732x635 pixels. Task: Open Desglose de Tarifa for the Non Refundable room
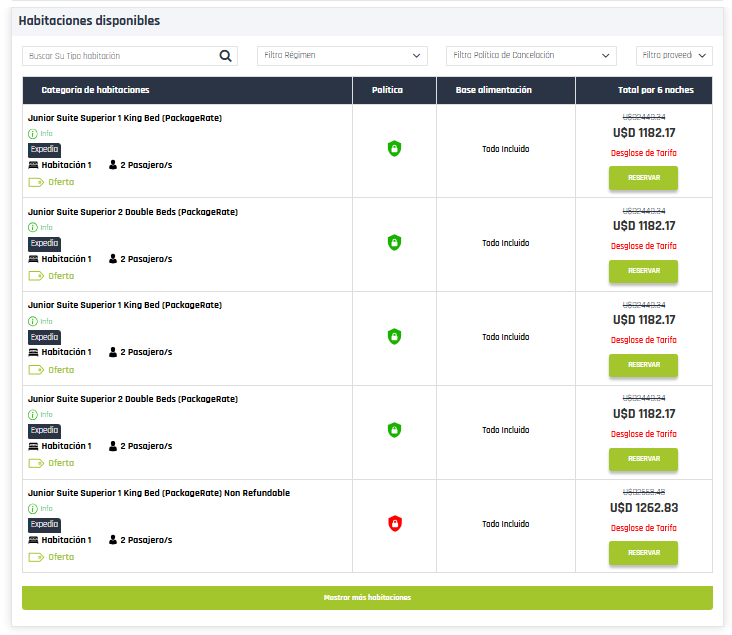[x=644, y=528]
